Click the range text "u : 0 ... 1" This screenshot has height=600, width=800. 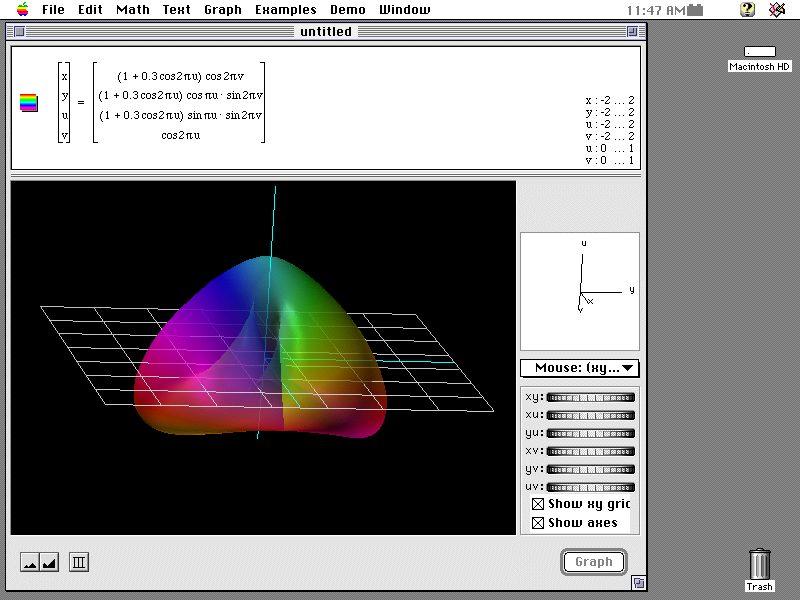coord(610,148)
